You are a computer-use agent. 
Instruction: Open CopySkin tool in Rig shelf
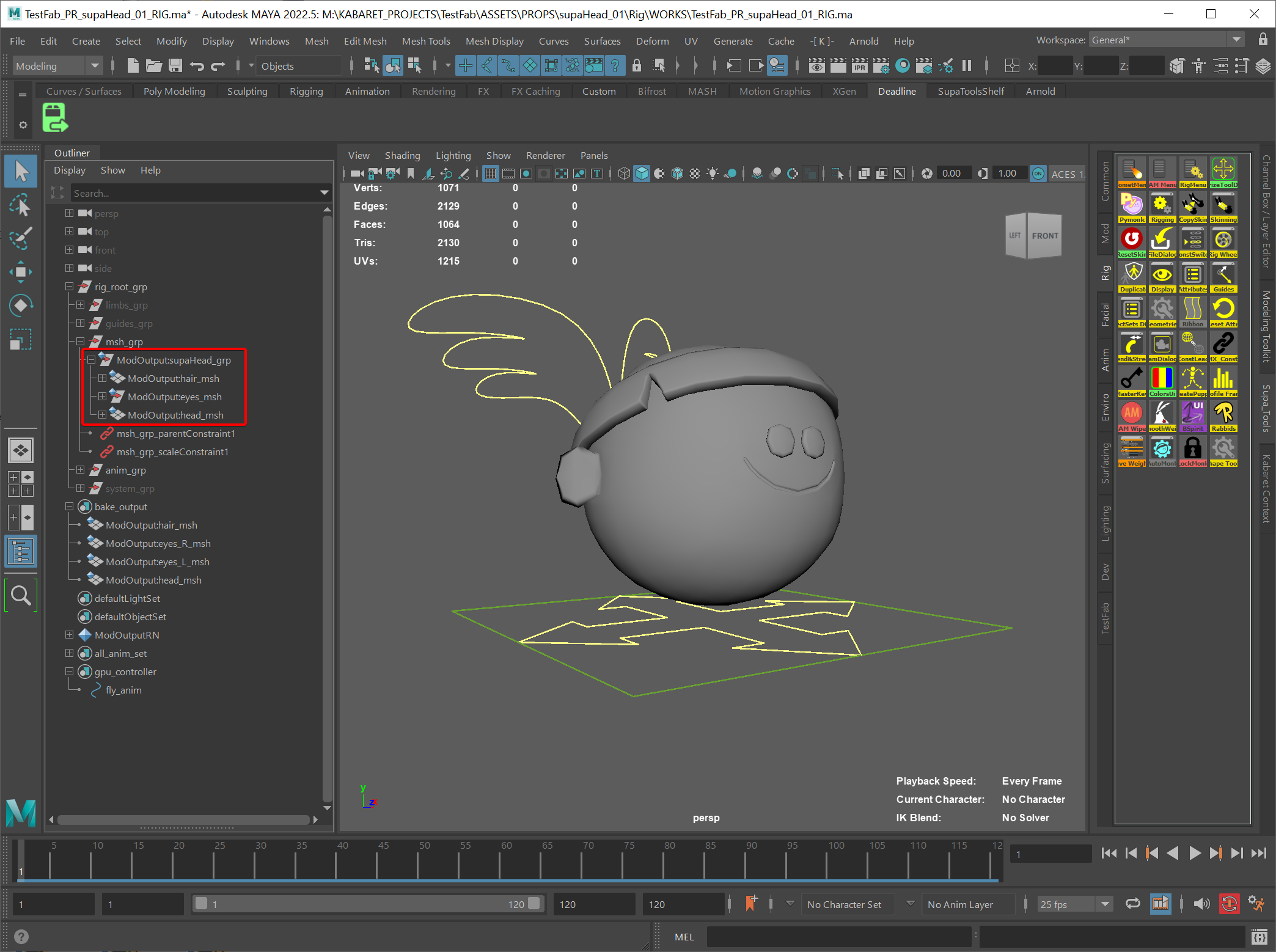coord(1193,208)
